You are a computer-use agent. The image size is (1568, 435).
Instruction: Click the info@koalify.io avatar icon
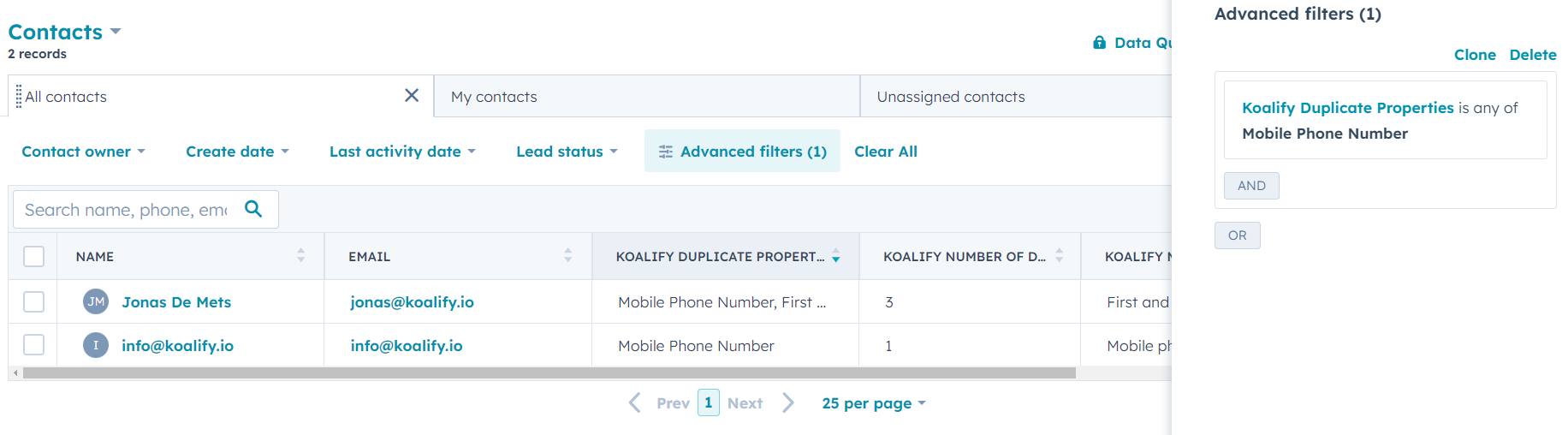96,345
